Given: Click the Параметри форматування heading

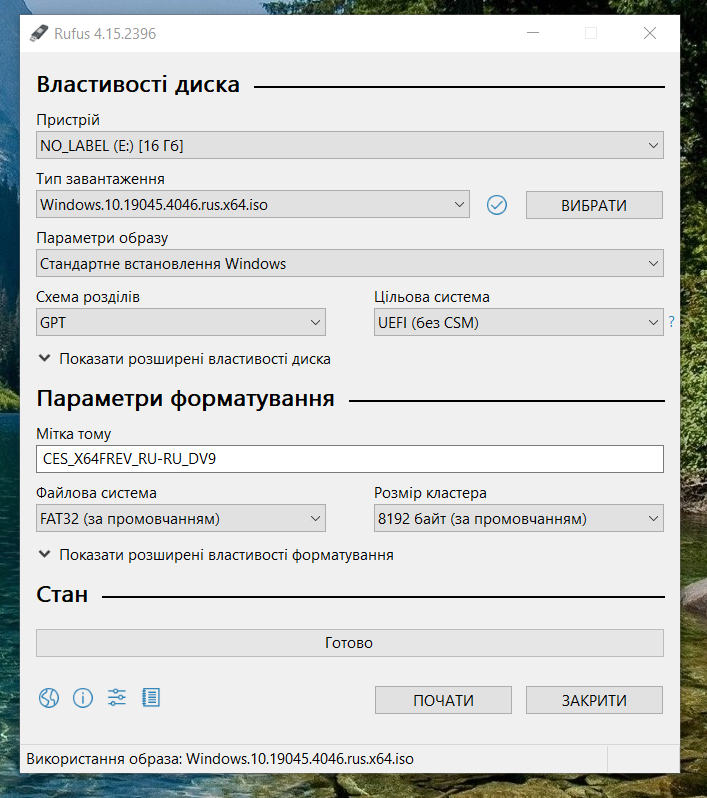Looking at the screenshot, I should click(x=185, y=398).
